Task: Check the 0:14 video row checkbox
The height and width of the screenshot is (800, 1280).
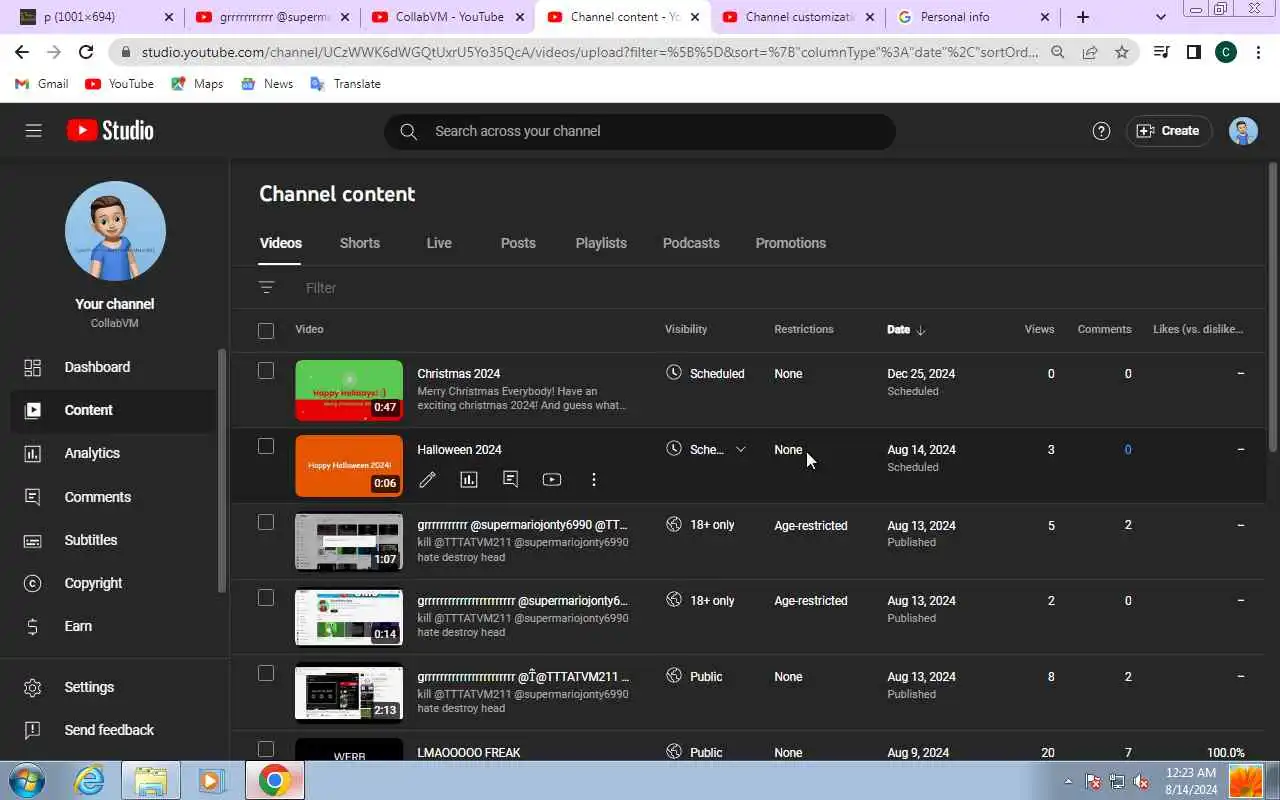Action: click(x=266, y=598)
